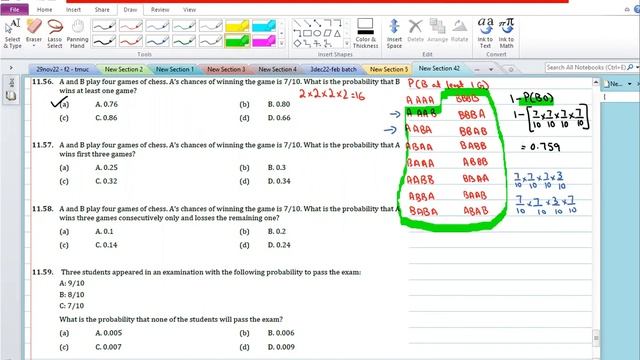The height and width of the screenshot is (360, 640).
Task: Insert a straight line shape
Action: click(298, 24)
